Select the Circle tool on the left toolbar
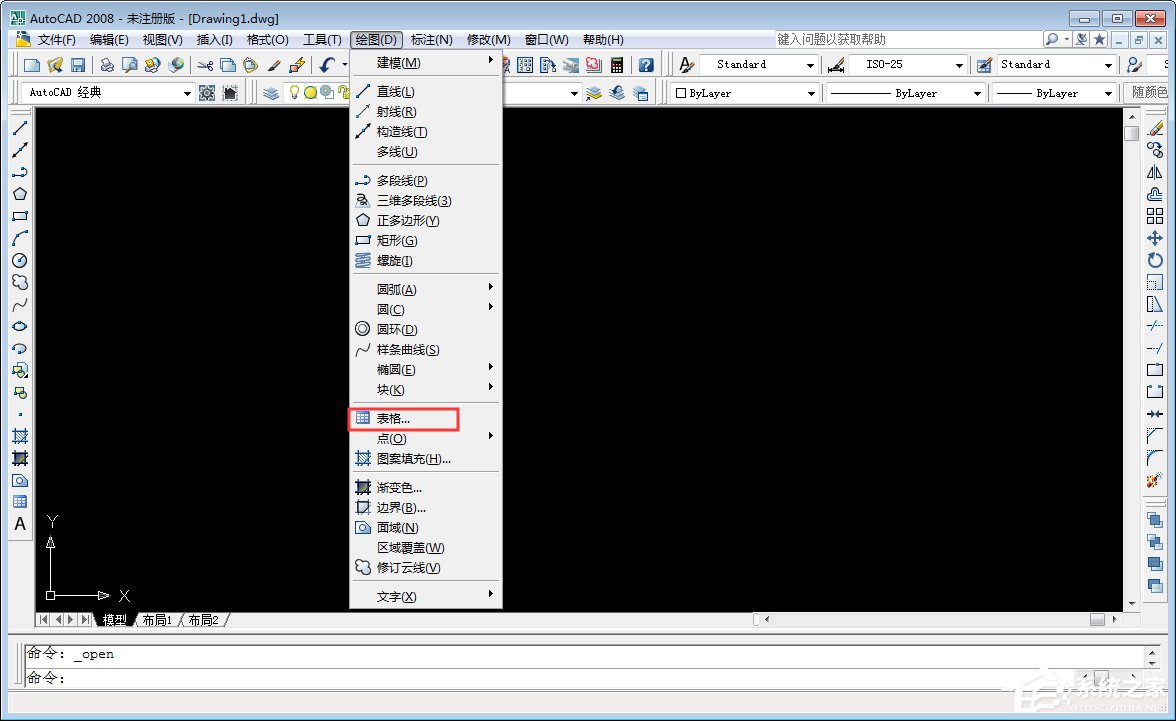 click(20, 260)
